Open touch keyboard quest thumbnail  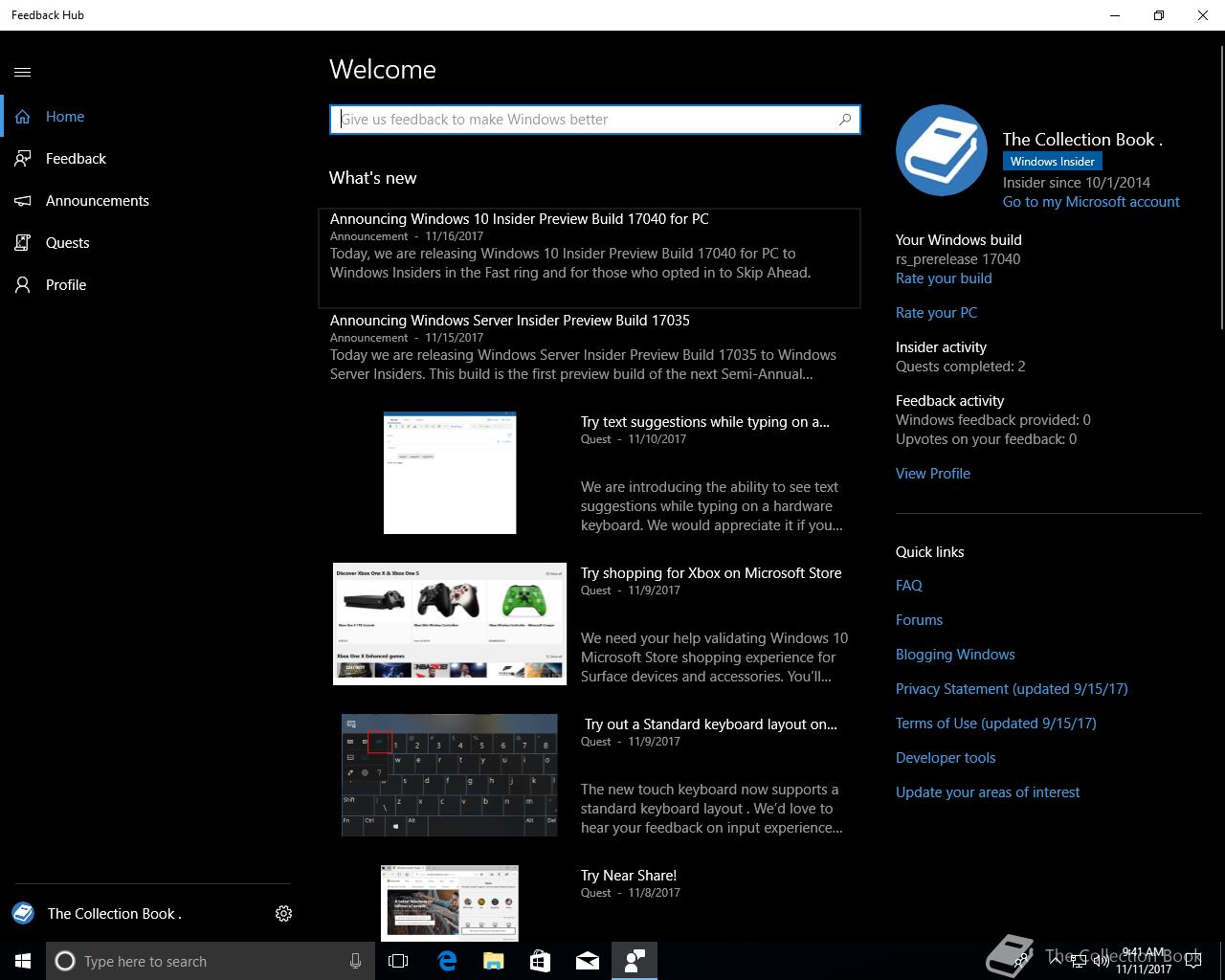coord(450,775)
